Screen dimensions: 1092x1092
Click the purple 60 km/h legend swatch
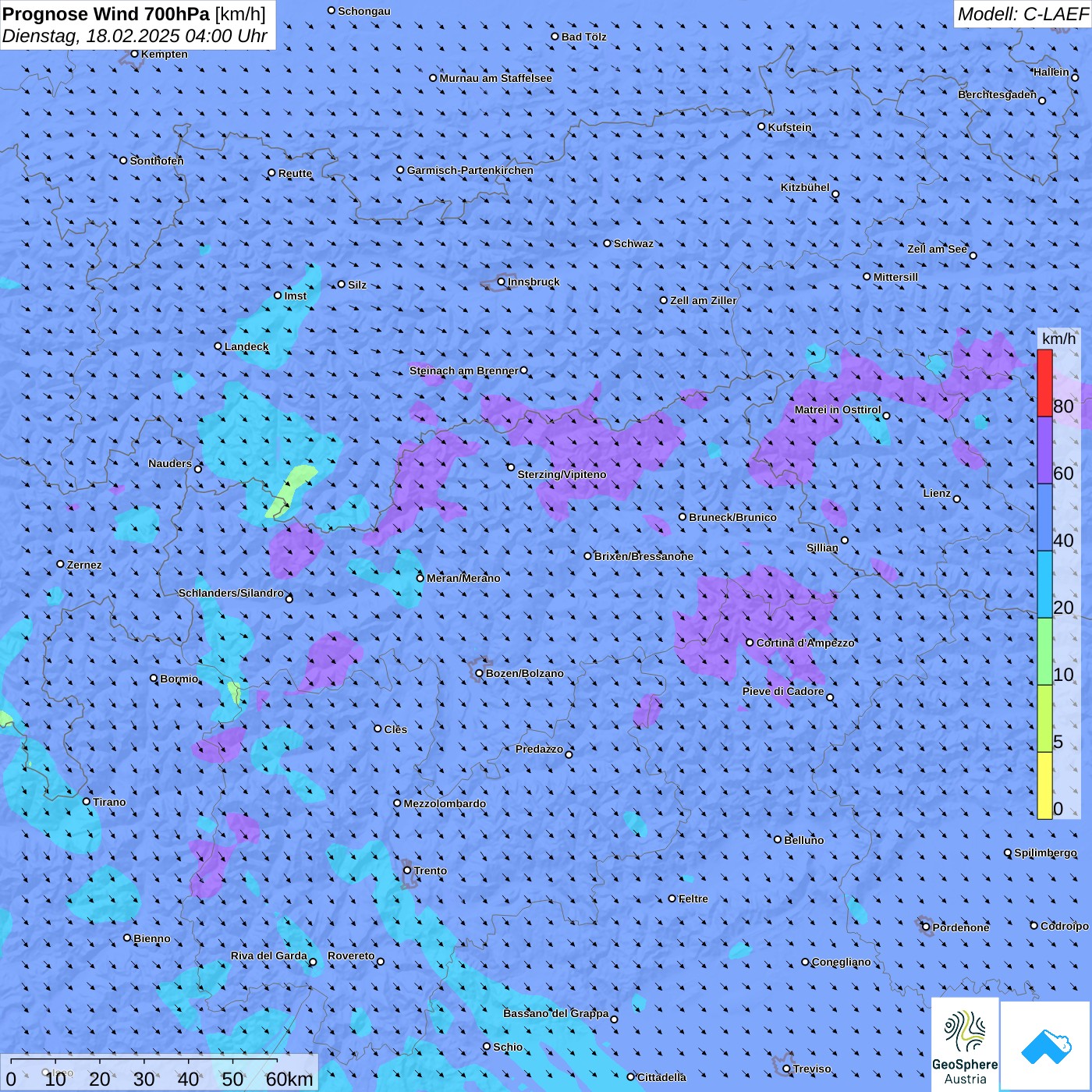[1044, 451]
